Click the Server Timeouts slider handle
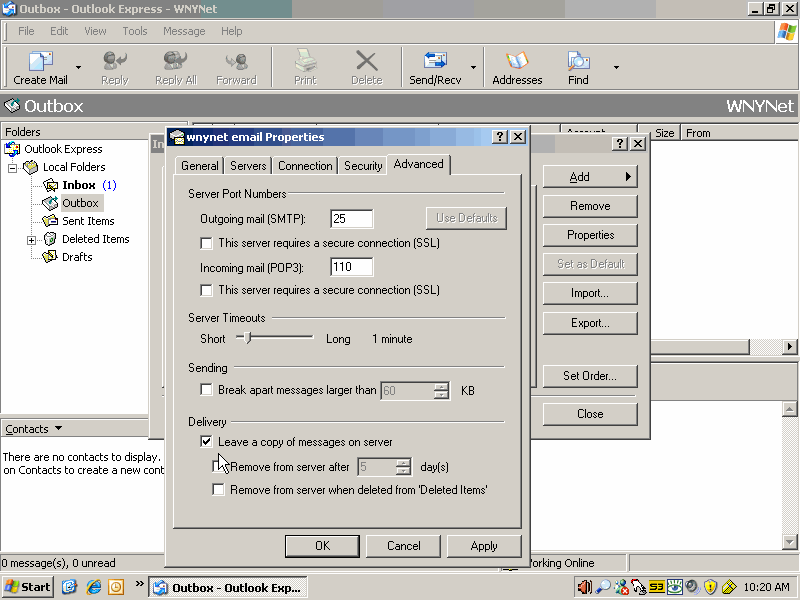 (248, 337)
